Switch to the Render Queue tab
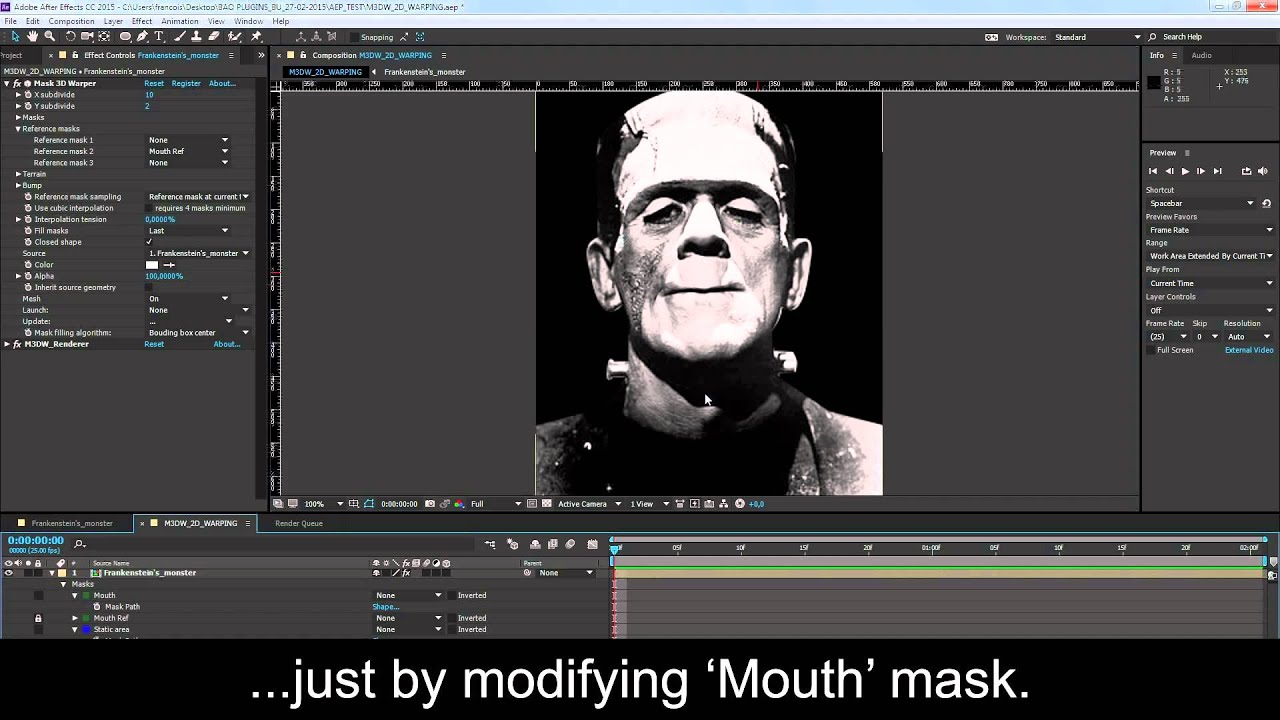This screenshot has width=1280, height=720. (299, 523)
